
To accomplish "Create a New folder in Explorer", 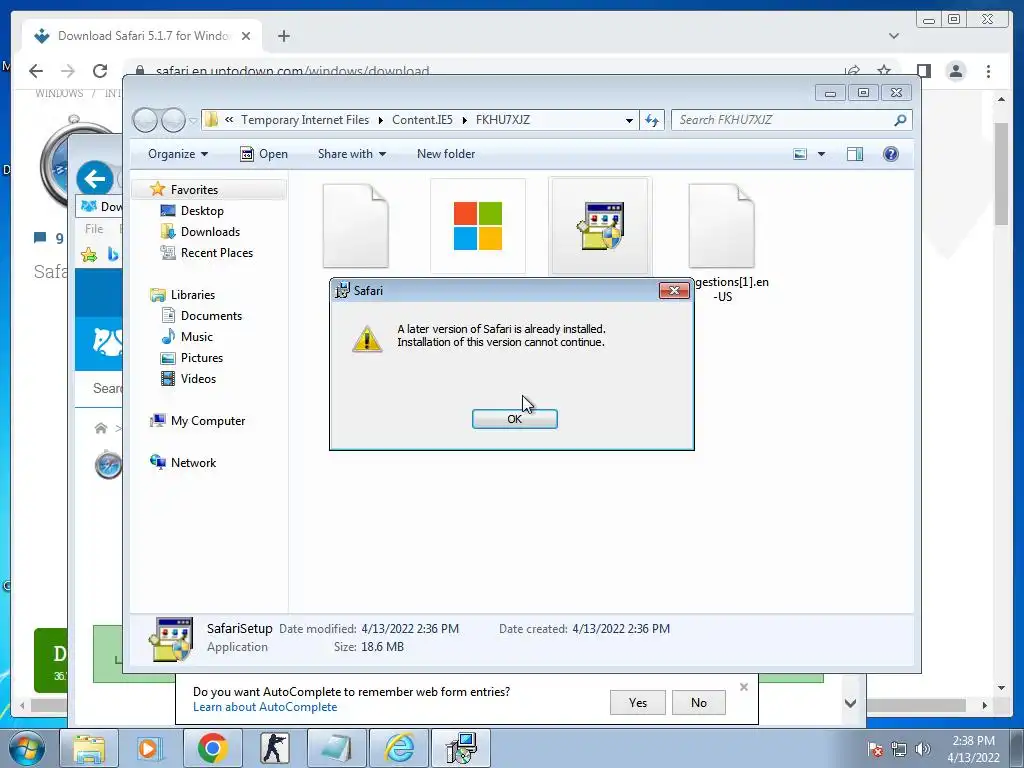I will pyautogui.click(x=446, y=154).
